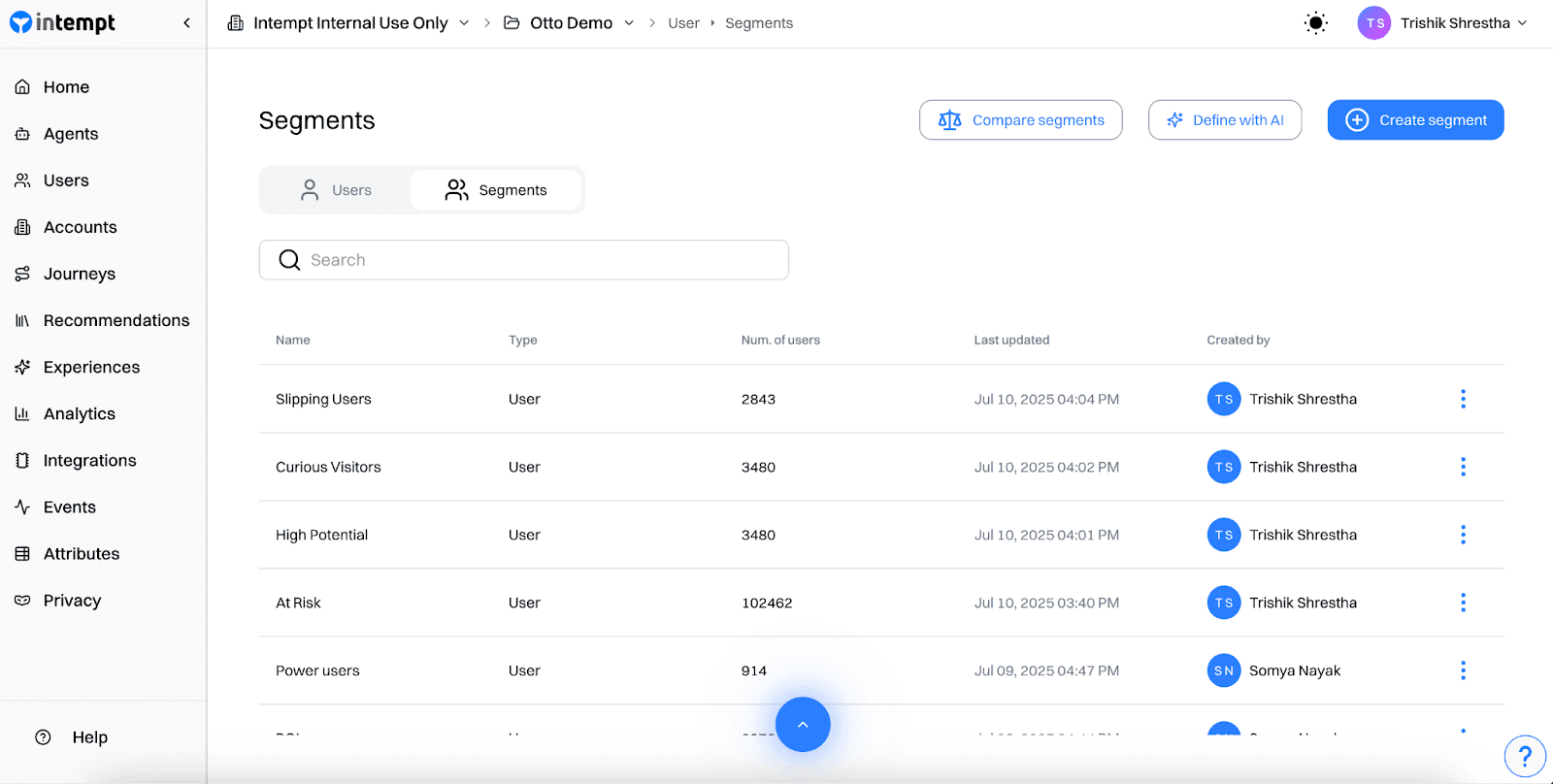Viewport: 1553px width, 784px height.
Task: Click the Intempt logo
Action: pos(62,22)
